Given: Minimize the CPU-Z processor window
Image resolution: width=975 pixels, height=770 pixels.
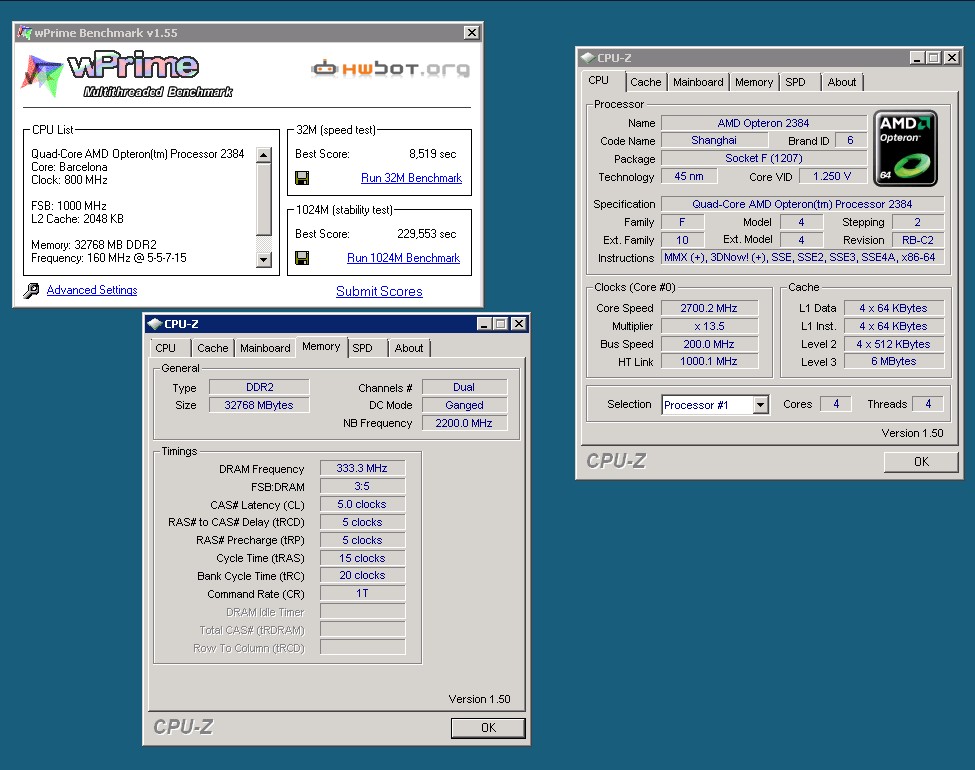Looking at the screenshot, I should point(917,58).
